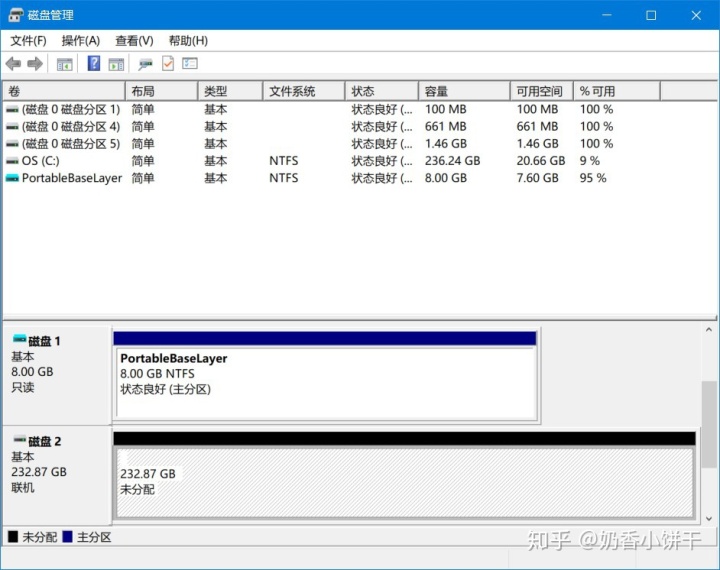The width and height of the screenshot is (720, 570).
Task: Click the disk pane scroll up arrow
Action: pyautogui.click(x=709, y=330)
